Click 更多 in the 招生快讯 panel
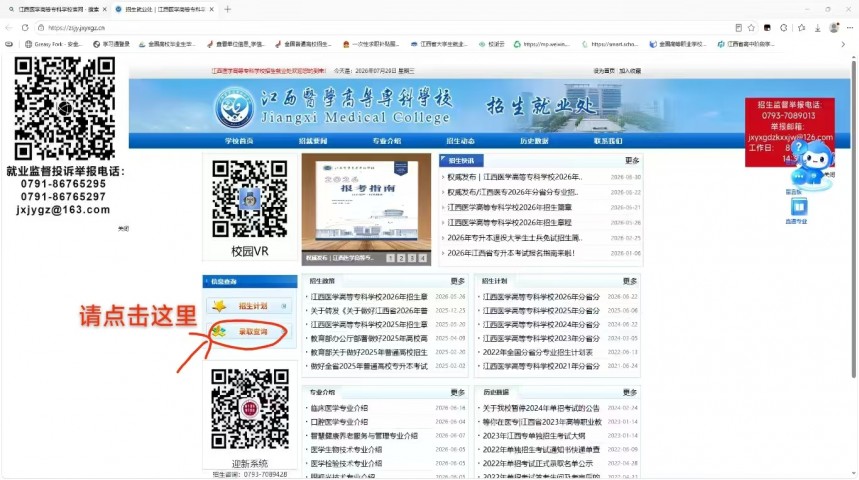 632,161
